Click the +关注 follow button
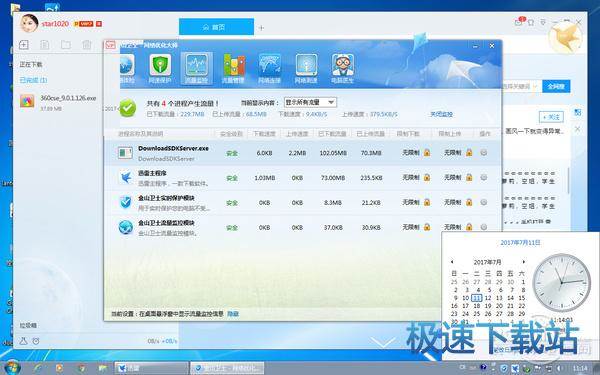Screen dimensions: 600x375 pos(551,117)
